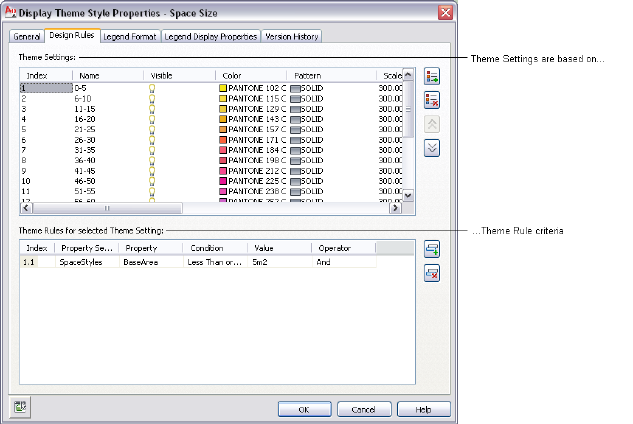Click the horizontal scrollbar thumb
Viewport: 633px width, 424px height.
pyautogui.click(x=107, y=208)
